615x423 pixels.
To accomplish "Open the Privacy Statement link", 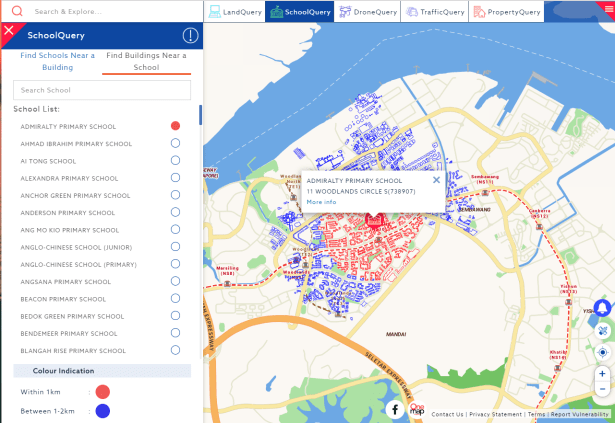I will pyautogui.click(x=495, y=414).
